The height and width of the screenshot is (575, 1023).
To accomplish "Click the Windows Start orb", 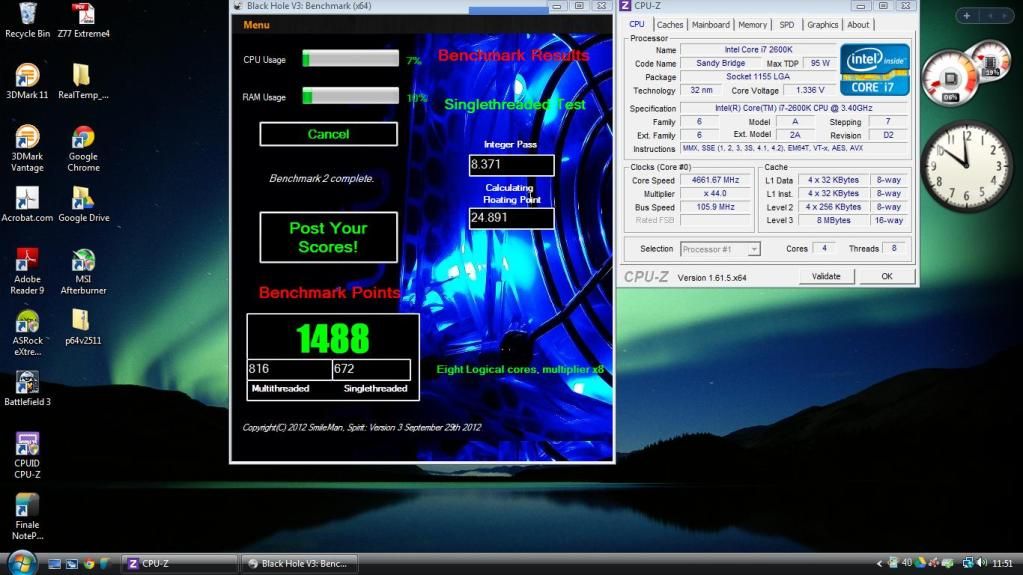I will 22,563.
